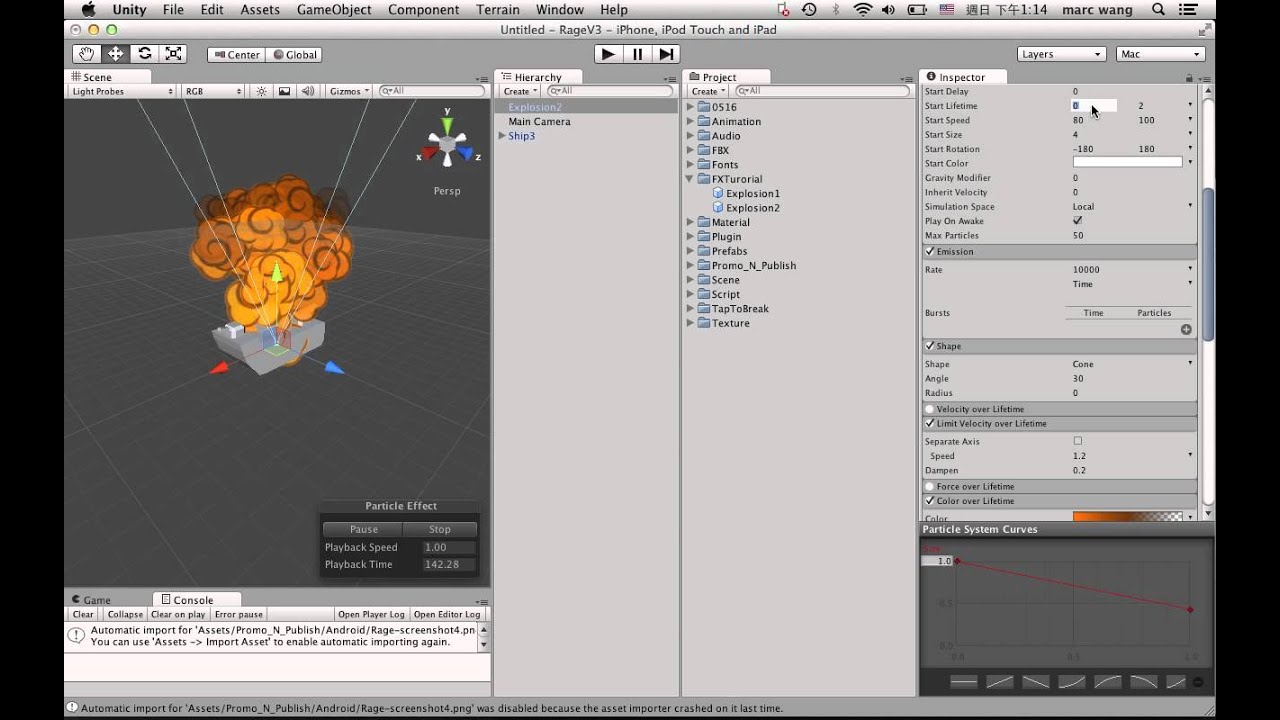Select the Move (translate) tool

116,54
